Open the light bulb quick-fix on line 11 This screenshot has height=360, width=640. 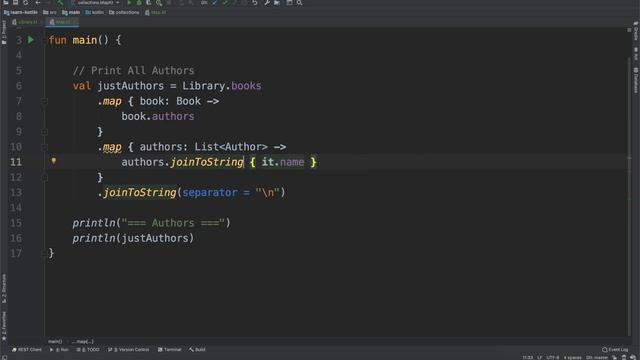[x=53, y=161]
